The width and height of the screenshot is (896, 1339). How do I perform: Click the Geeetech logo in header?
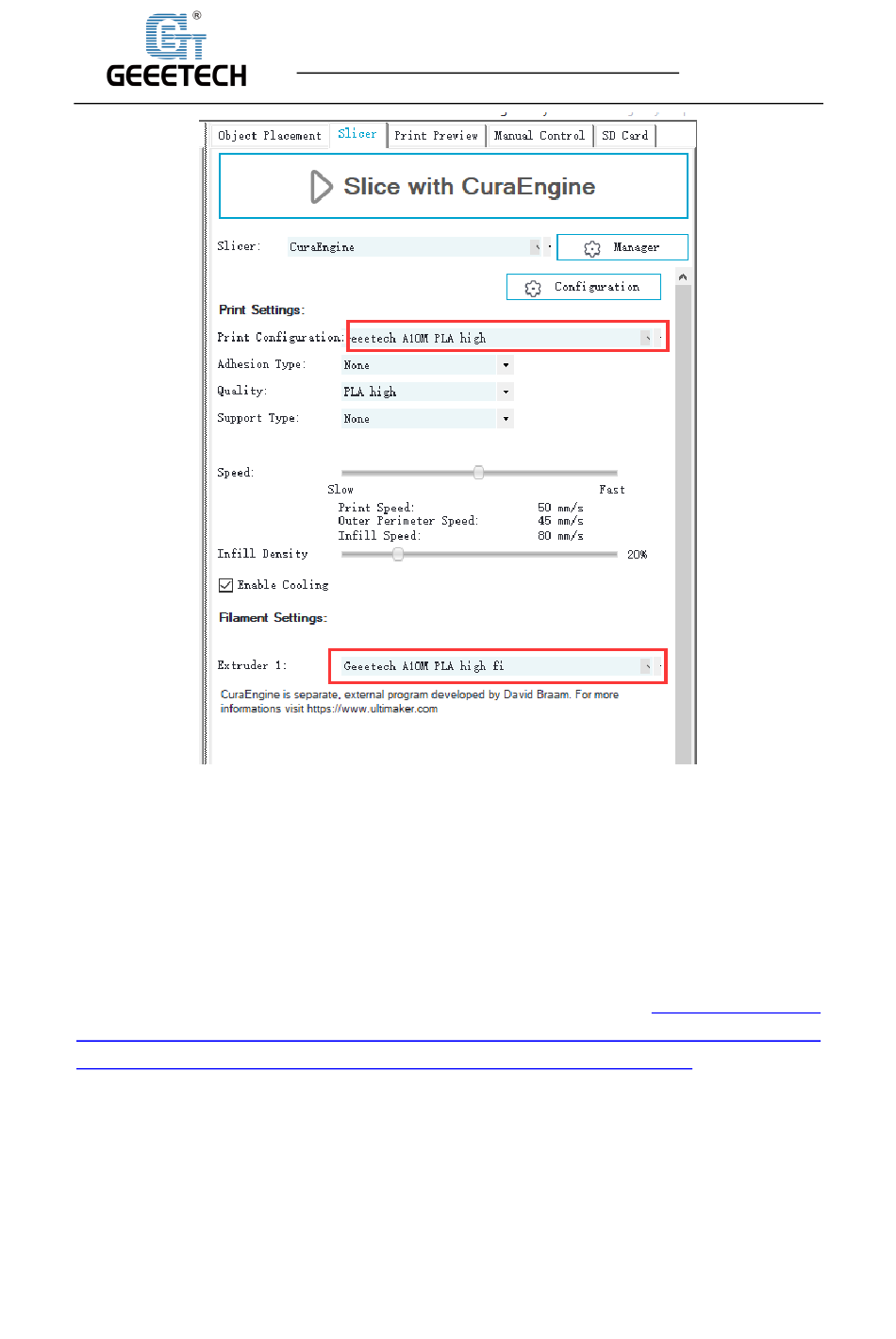pos(176,50)
